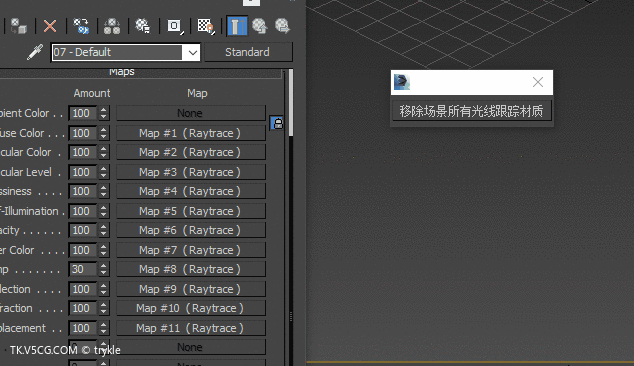Pick material with the eyedropper tool
The image size is (634, 366).
[35, 52]
